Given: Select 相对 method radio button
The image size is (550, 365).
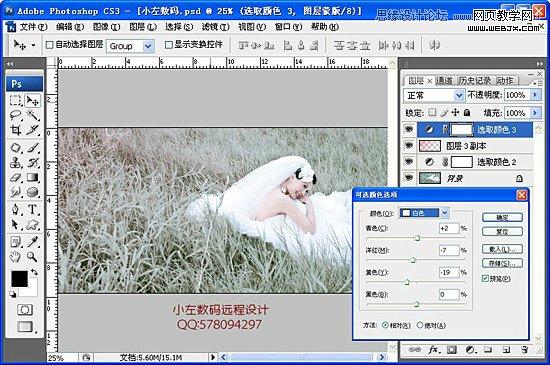Looking at the screenshot, I should pos(385,325).
